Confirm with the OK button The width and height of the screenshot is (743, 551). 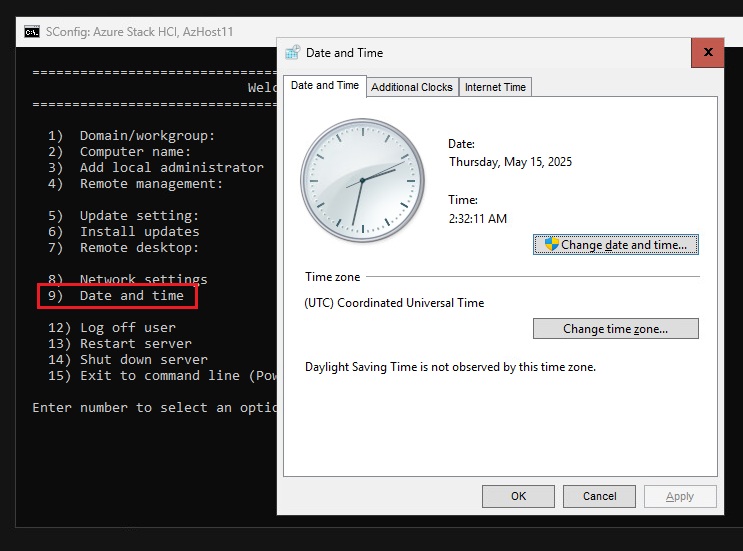tap(518, 496)
